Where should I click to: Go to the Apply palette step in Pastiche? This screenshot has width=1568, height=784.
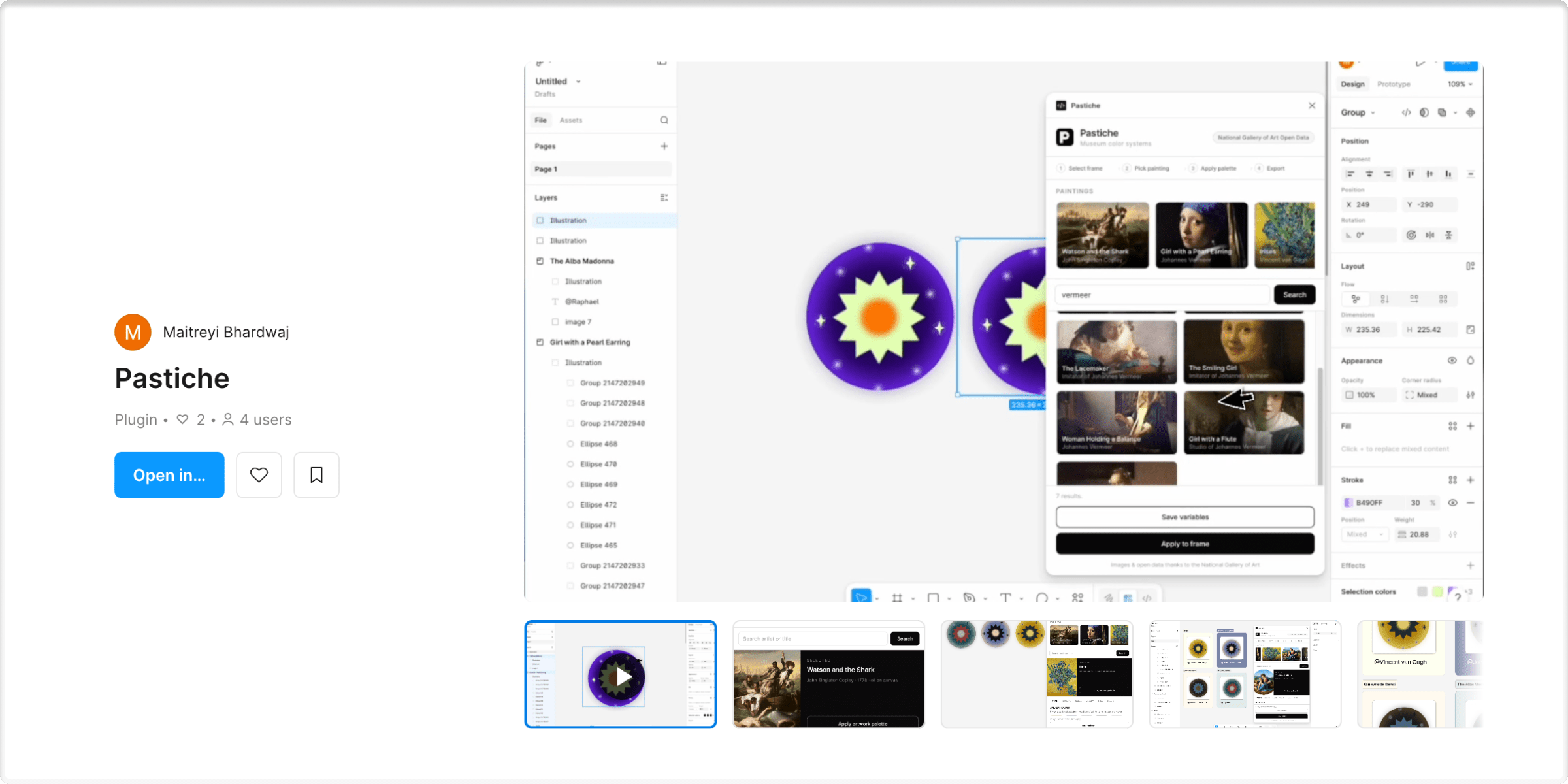click(x=1213, y=169)
